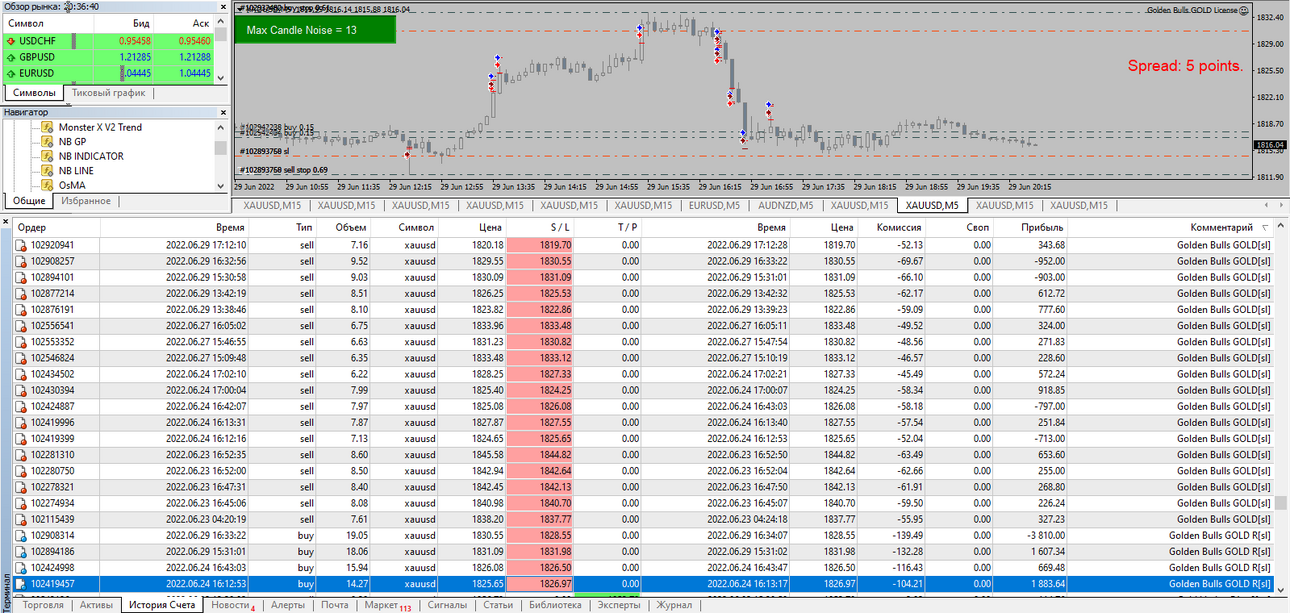Viewport: 1290px width, 613px height.
Task: Close the Terminal panel
Action: (5, 224)
